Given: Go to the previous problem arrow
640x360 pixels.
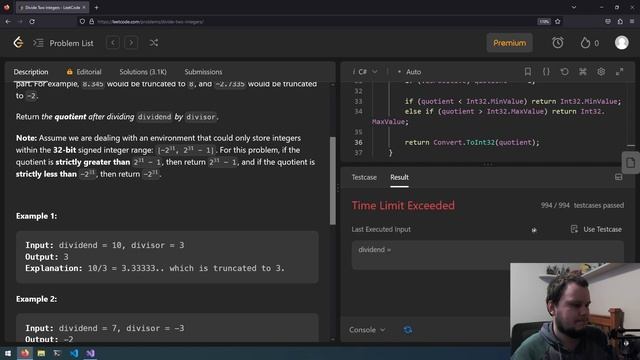Looking at the screenshot, I should click(113, 43).
